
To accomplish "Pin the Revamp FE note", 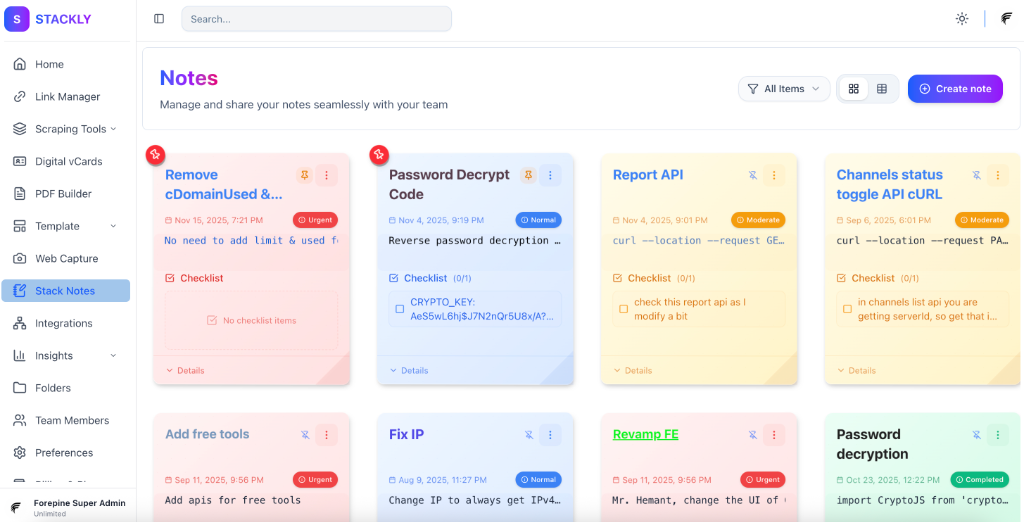I will point(752,434).
